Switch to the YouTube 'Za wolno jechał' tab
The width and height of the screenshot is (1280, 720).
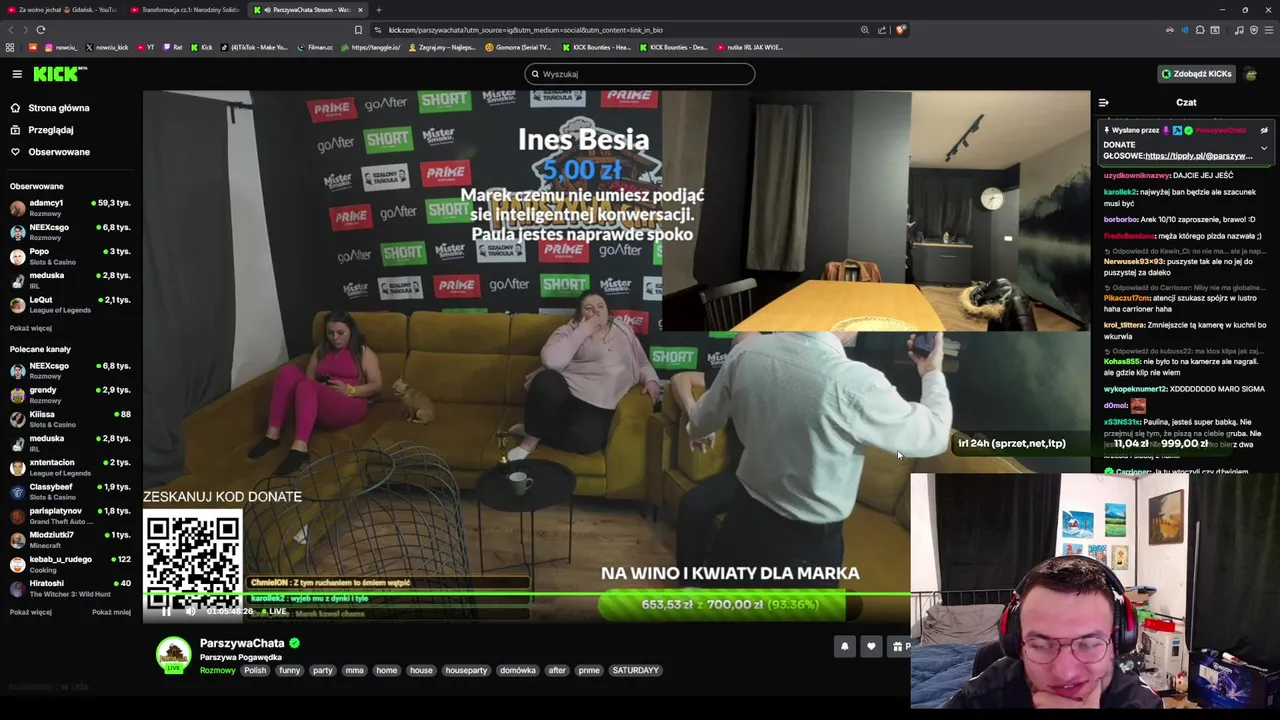[62, 10]
